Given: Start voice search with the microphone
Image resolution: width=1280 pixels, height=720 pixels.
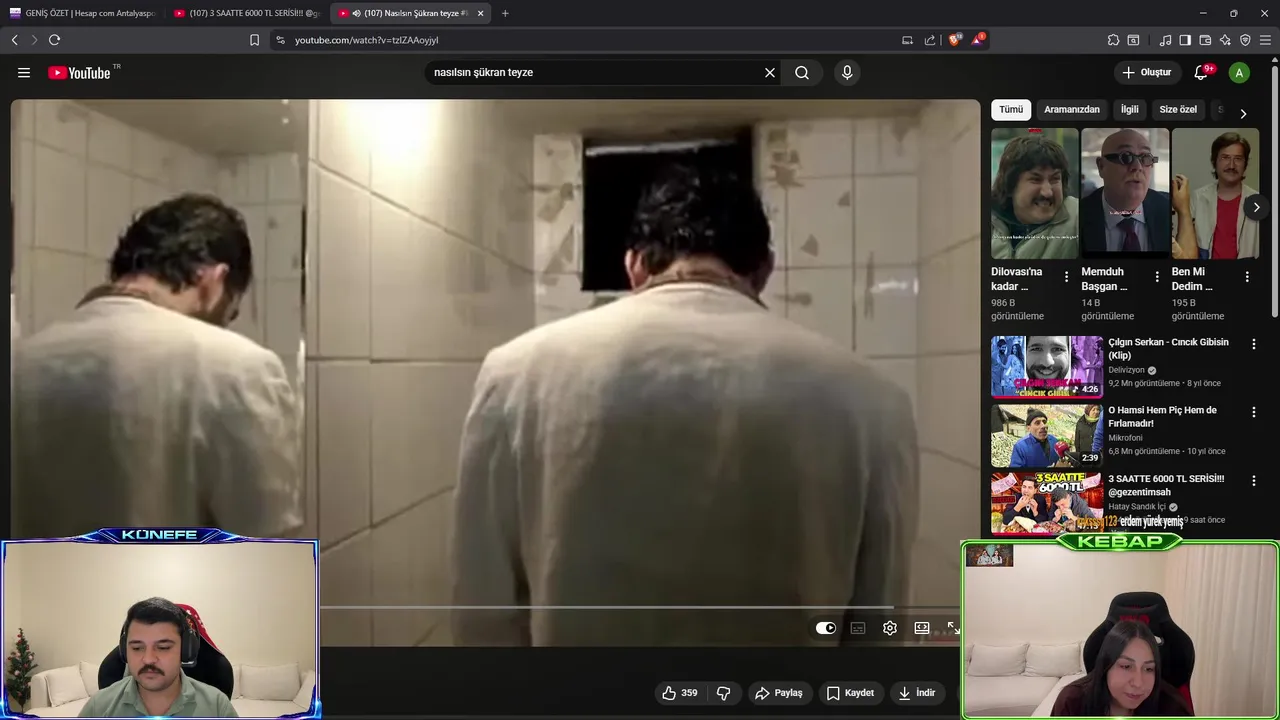Looking at the screenshot, I should coord(847,73).
